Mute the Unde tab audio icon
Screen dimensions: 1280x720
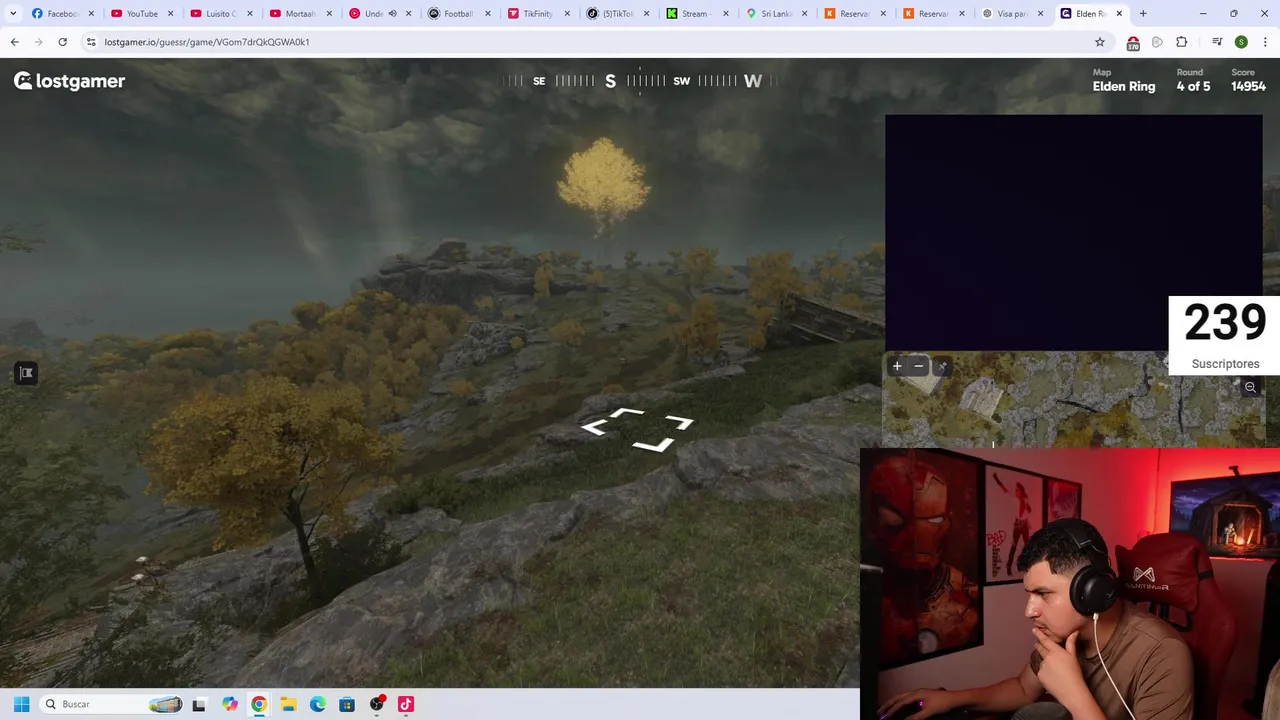[392, 13]
